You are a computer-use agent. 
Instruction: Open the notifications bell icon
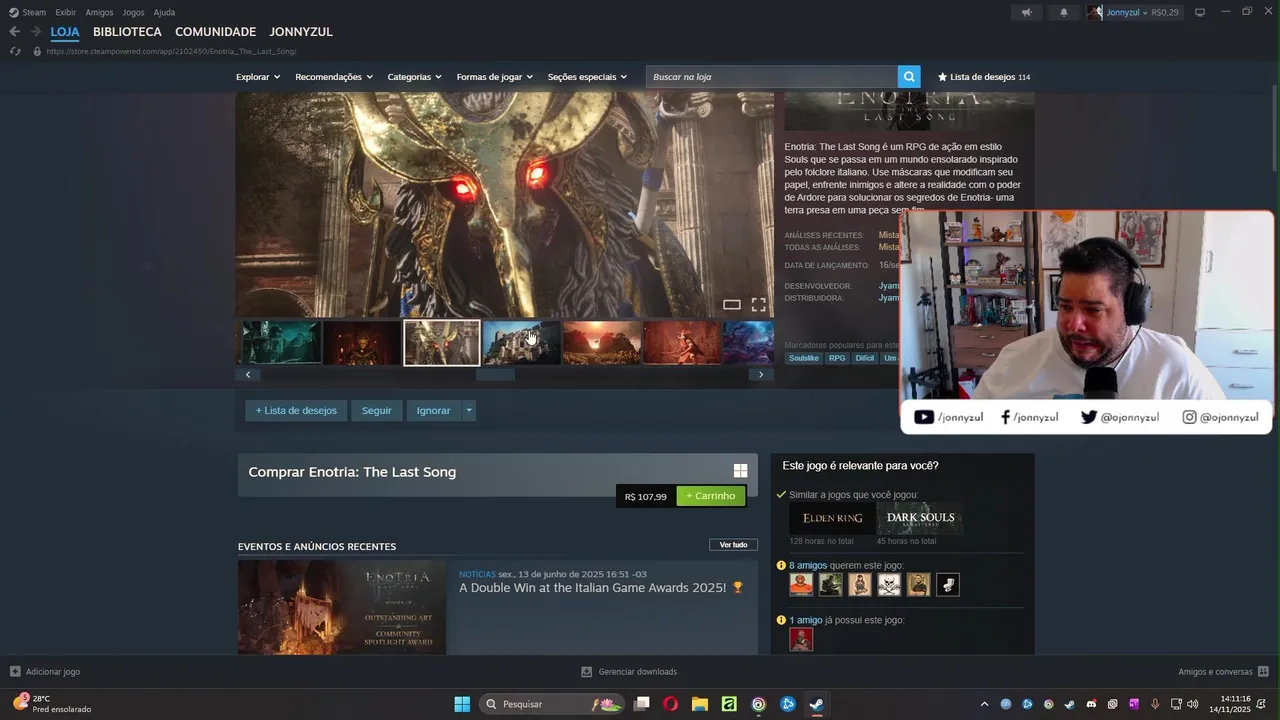pyautogui.click(x=1063, y=12)
